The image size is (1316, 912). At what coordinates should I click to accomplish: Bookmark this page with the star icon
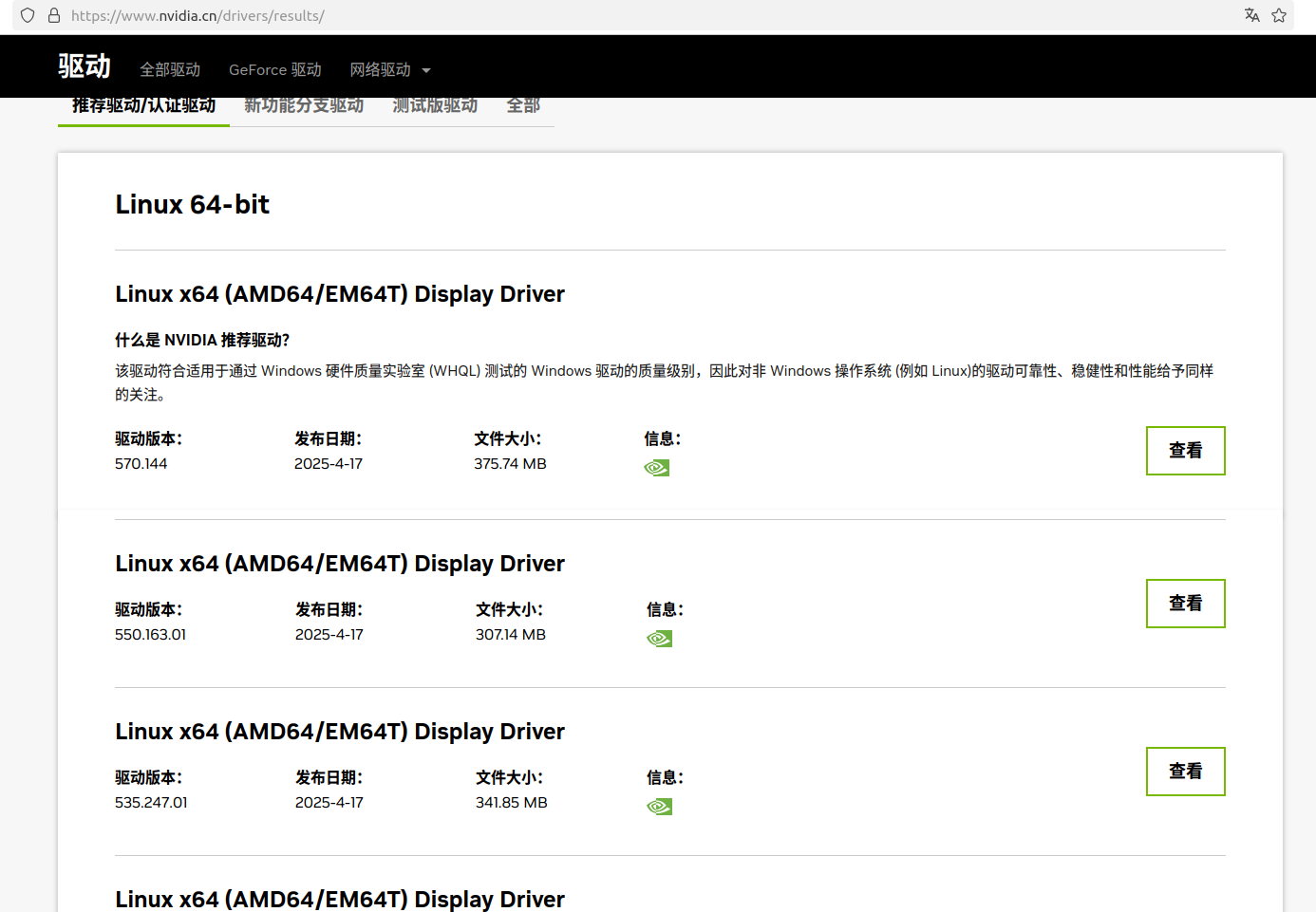1279,15
